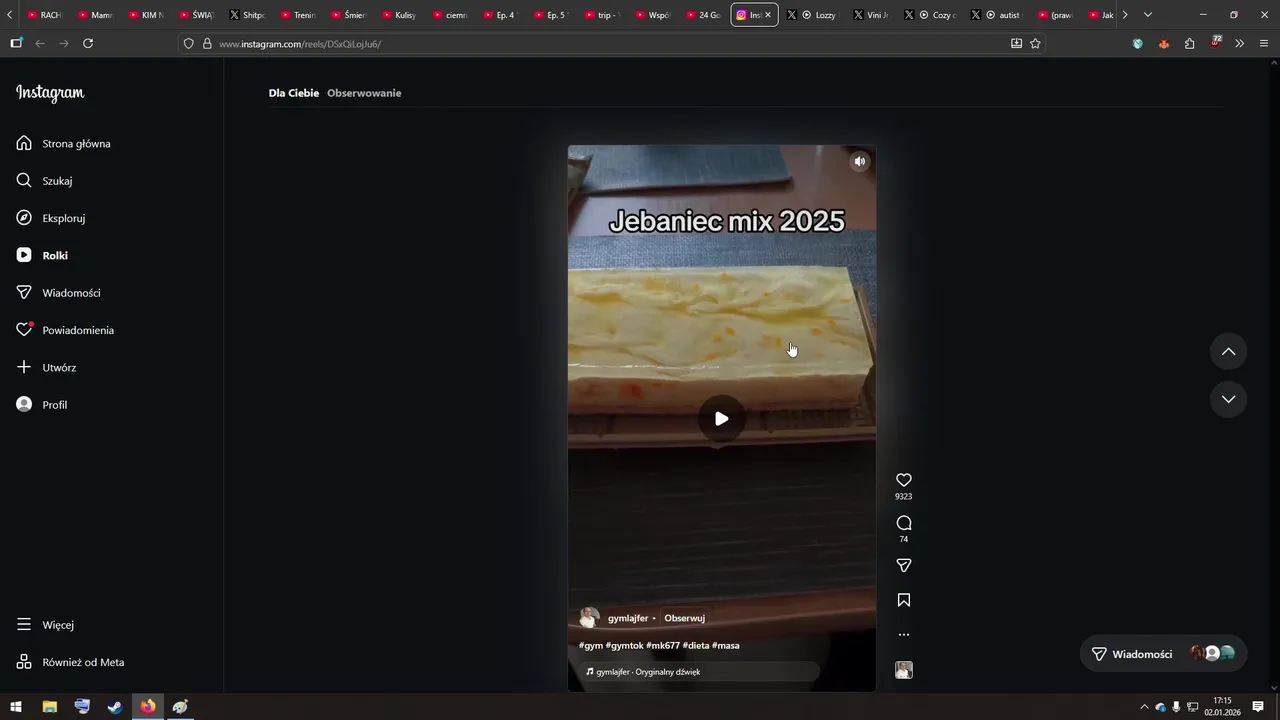
Task: Click the comment count 74
Action: click(904, 539)
